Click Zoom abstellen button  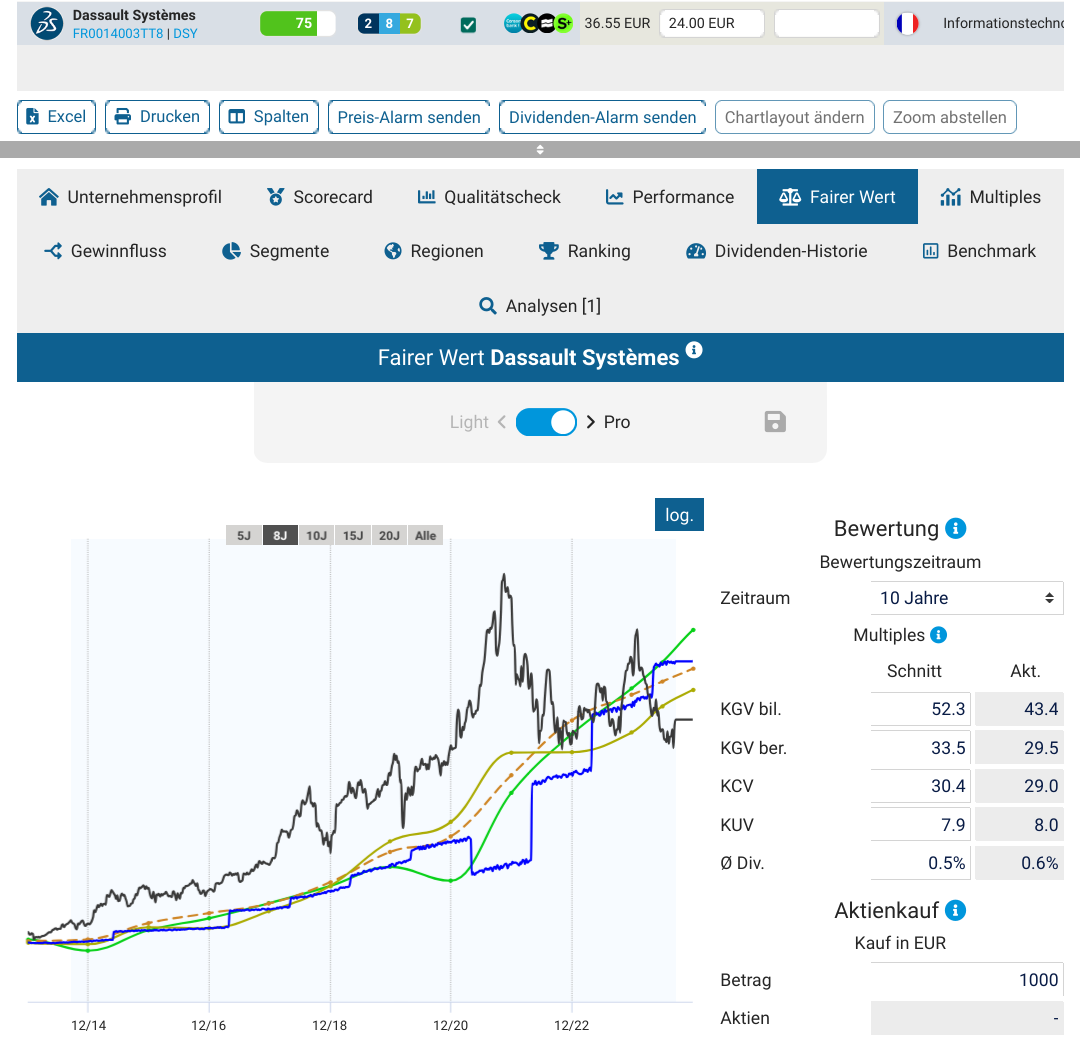point(950,117)
